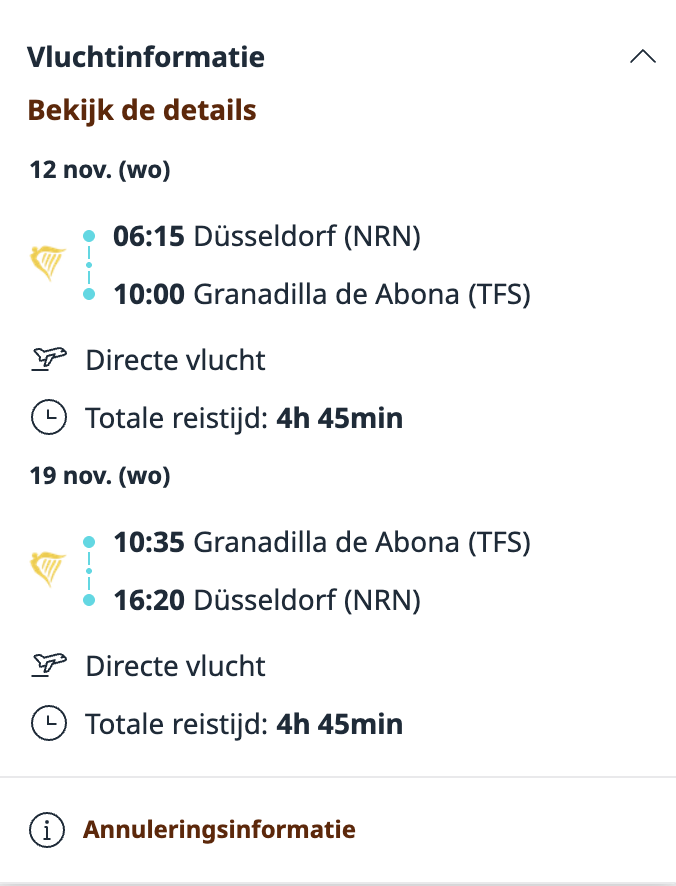Click the Annuleringsinformatie link
The image size is (676, 886).
pyautogui.click(x=219, y=829)
